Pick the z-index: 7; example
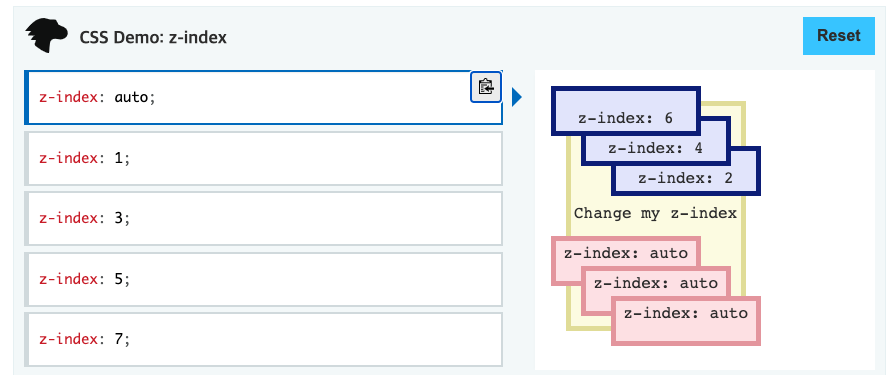Image resolution: width=892 pixels, height=375 pixels. (263, 340)
